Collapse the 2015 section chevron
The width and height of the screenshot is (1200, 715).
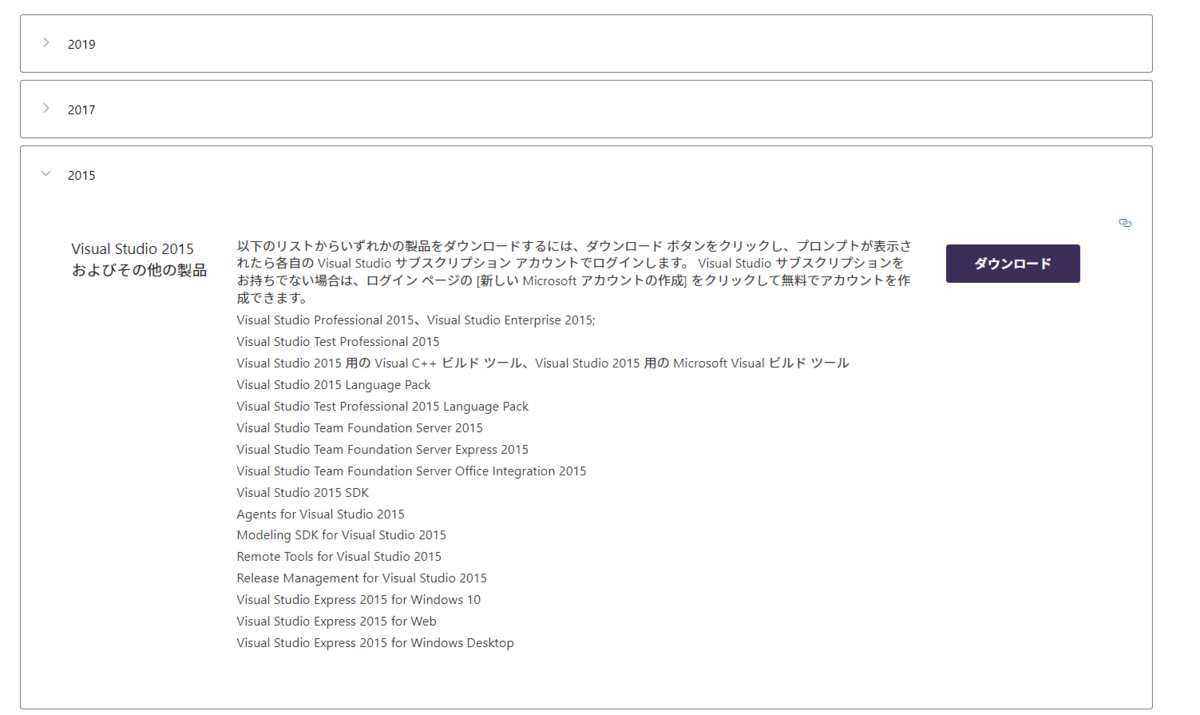point(46,174)
